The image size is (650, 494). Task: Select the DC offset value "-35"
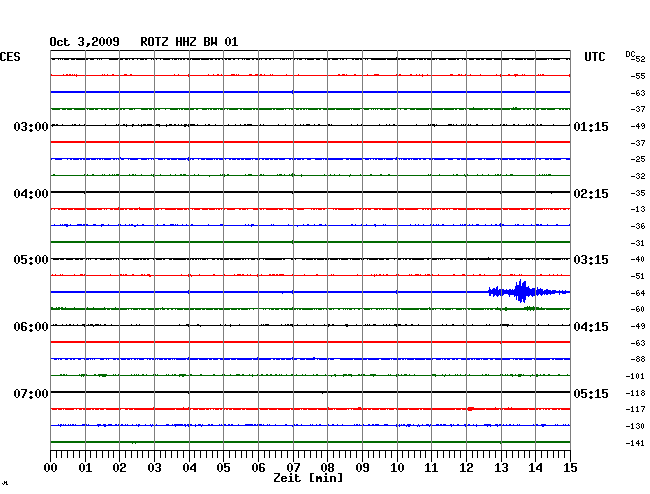[x=638, y=193]
